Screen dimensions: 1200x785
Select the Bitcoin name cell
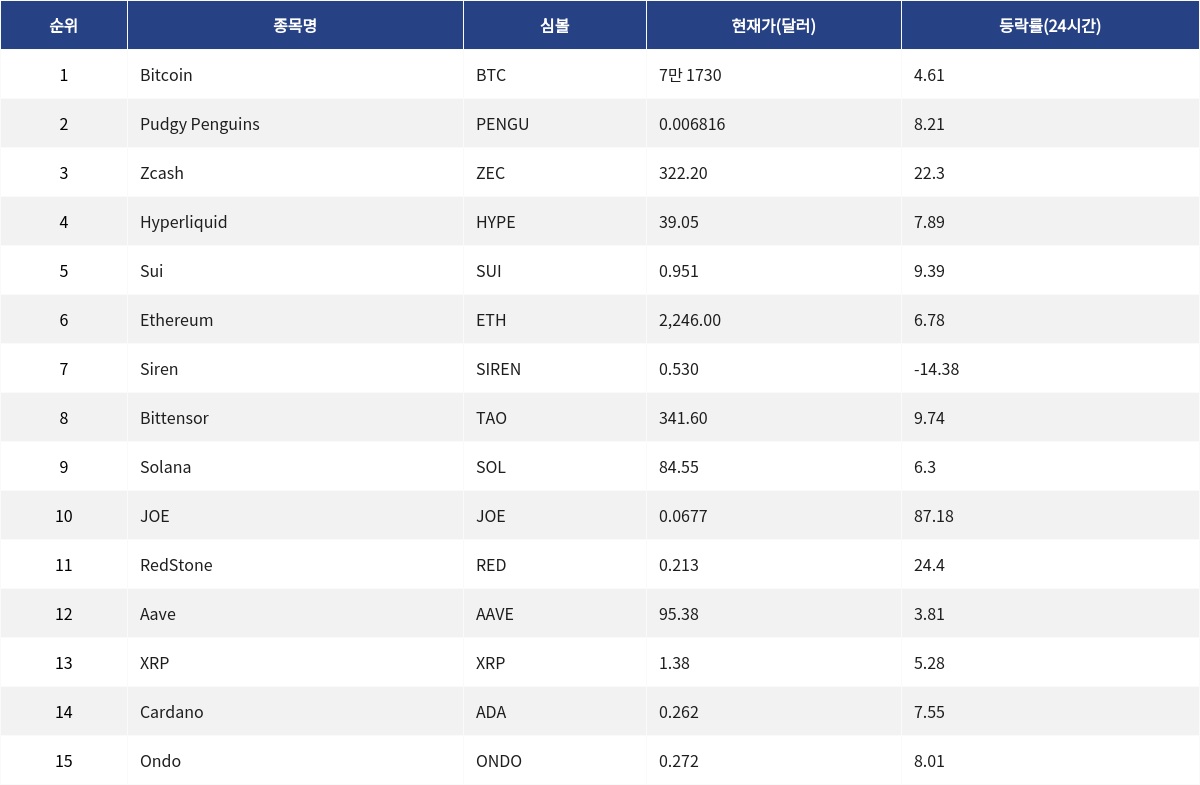[166, 75]
